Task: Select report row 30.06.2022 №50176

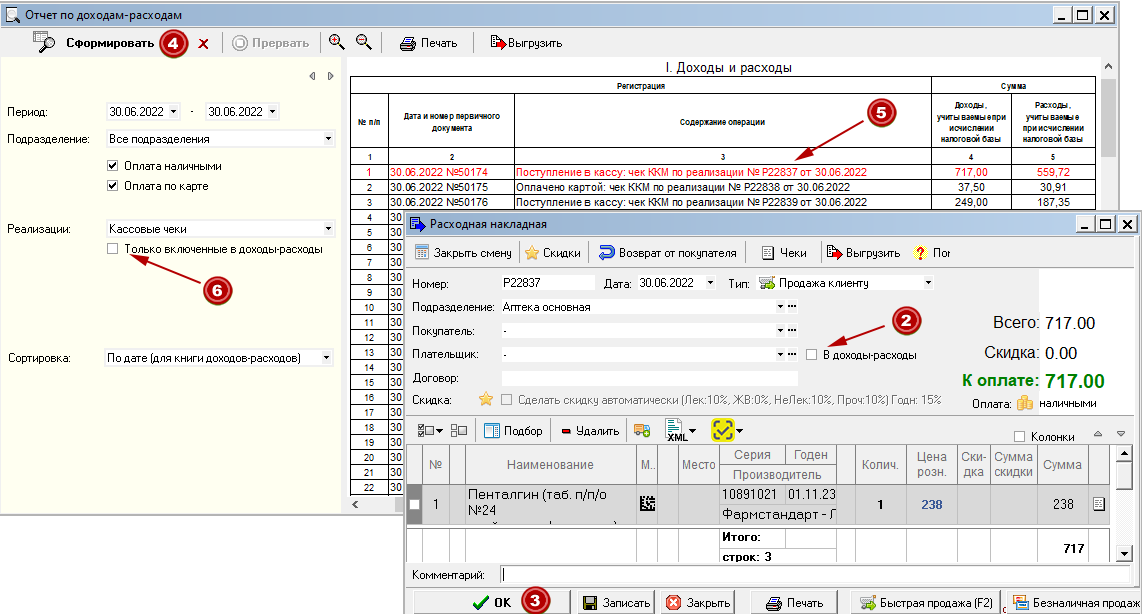Action: 722,202
